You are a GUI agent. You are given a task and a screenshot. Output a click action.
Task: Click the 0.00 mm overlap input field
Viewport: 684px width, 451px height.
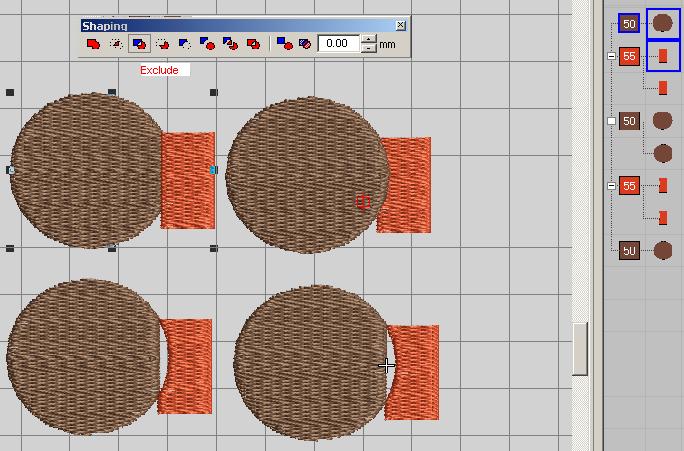pos(338,44)
